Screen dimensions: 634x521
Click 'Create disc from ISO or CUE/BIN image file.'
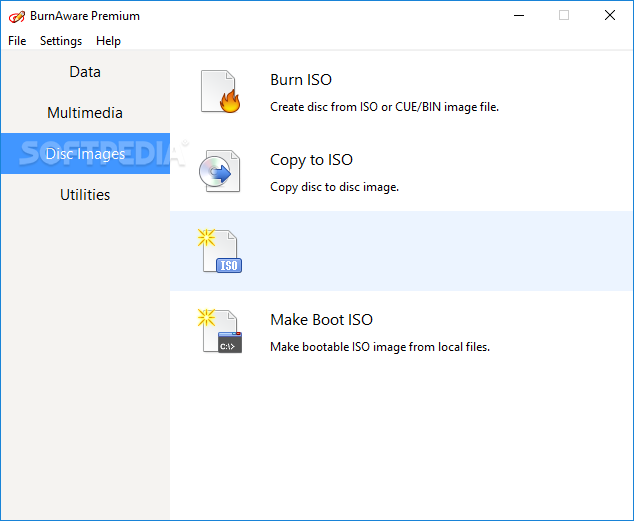(x=385, y=107)
